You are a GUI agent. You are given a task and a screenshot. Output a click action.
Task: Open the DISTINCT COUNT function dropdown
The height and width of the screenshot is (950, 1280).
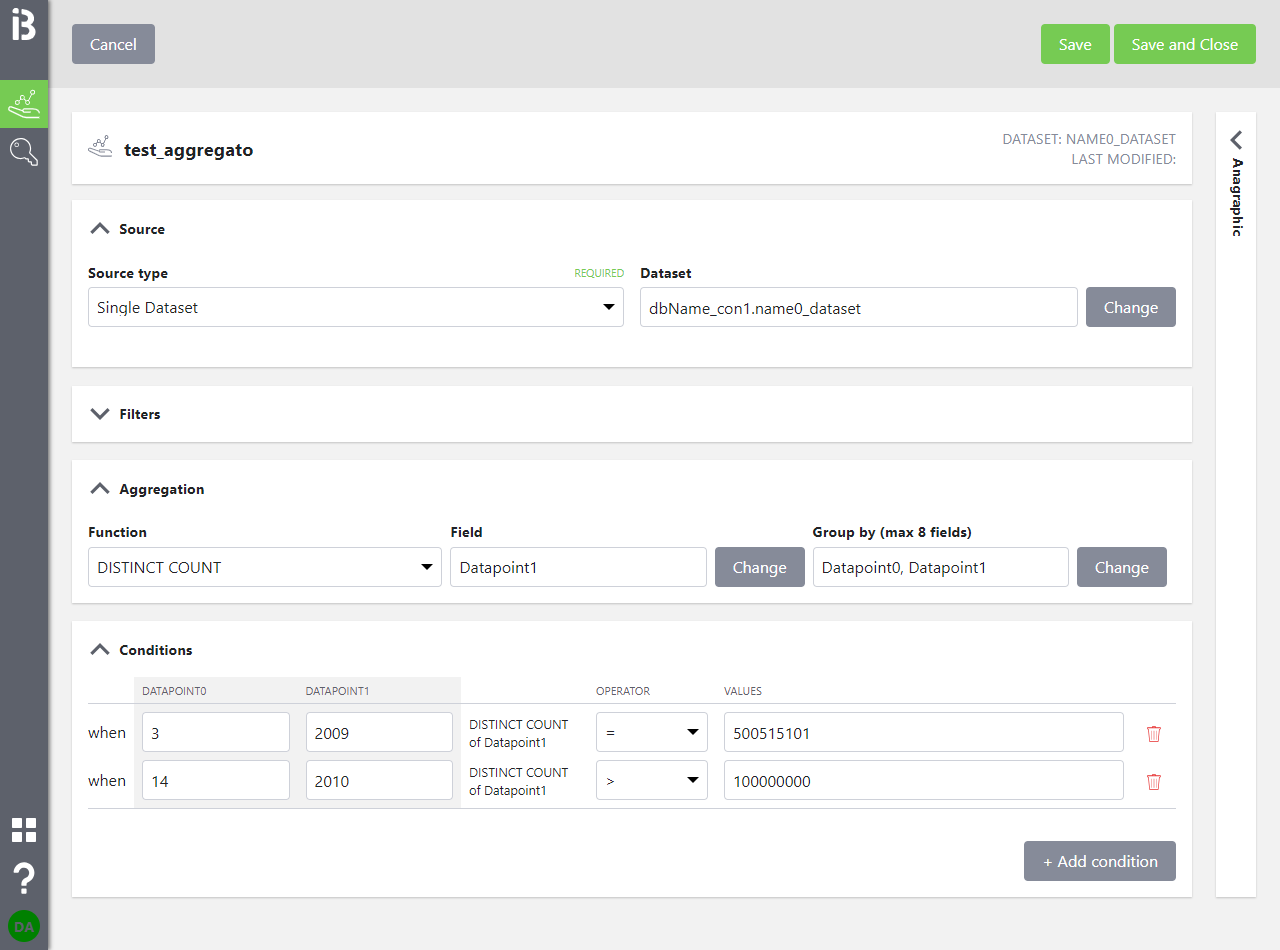pyautogui.click(x=264, y=567)
